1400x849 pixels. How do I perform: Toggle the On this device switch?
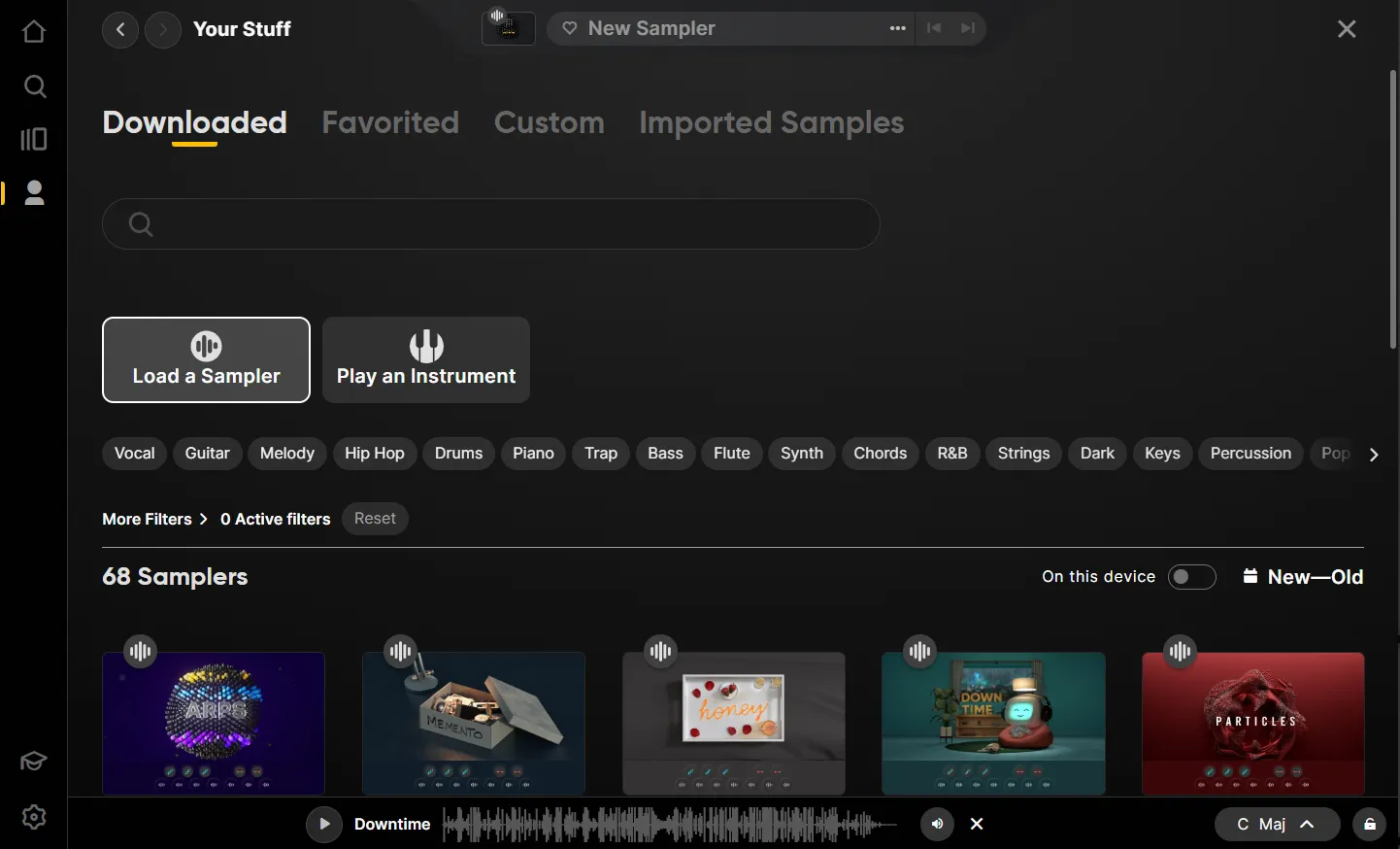(1192, 577)
